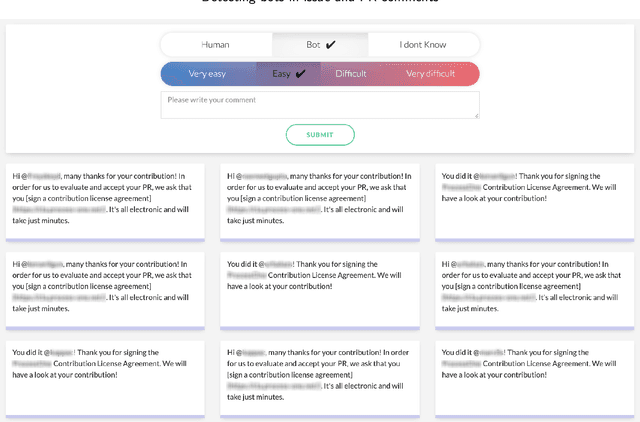
Task: Click the middle-row right 'many thanks' card
Action: 534,290
